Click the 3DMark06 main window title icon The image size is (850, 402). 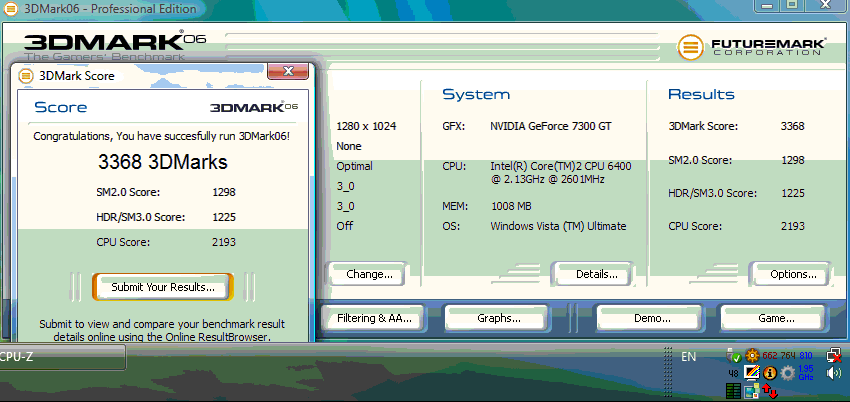[x=7, y=8]
